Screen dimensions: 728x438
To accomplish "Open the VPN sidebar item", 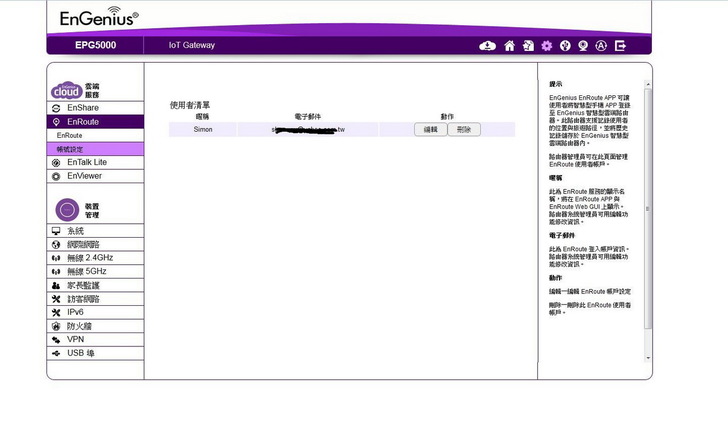I will pos(75,340).
